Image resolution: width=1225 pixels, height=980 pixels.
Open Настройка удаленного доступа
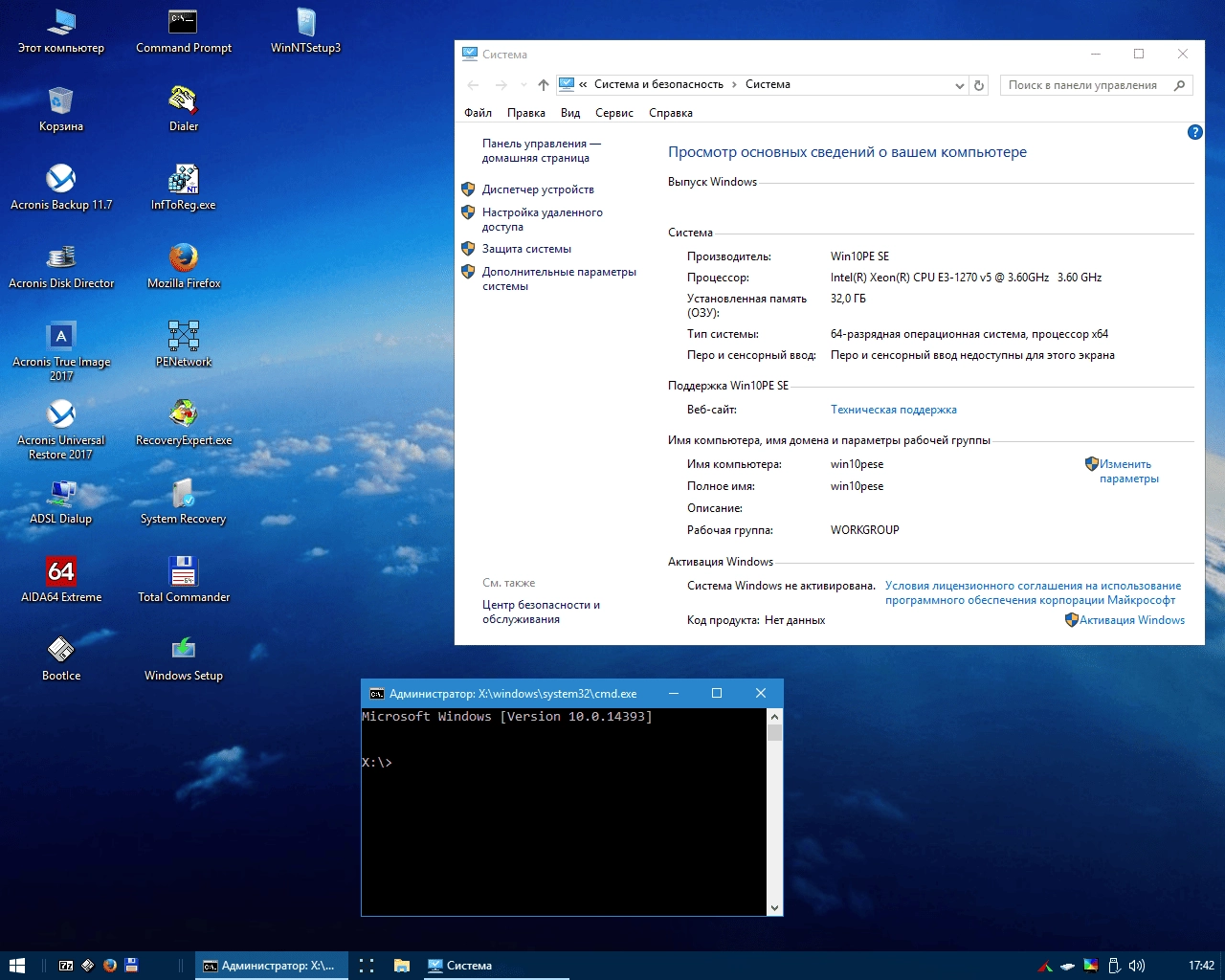(x=543, y=220)
